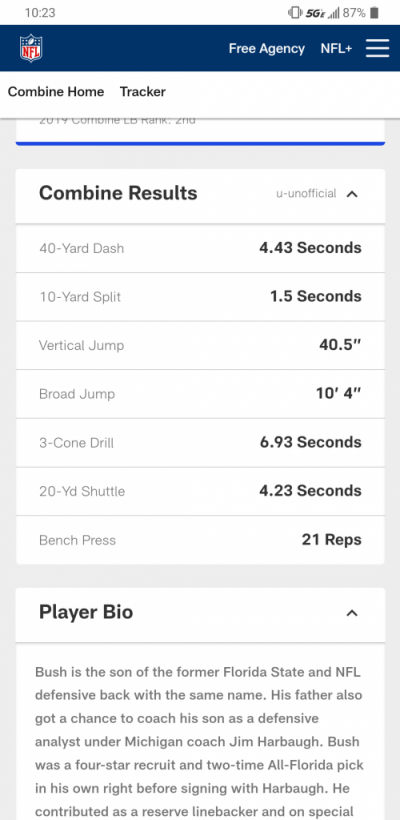Image resolution: width=400 pixels, height=820 pixels.
Task: Open the hamburger menu
Action: (x=378, y=48)
